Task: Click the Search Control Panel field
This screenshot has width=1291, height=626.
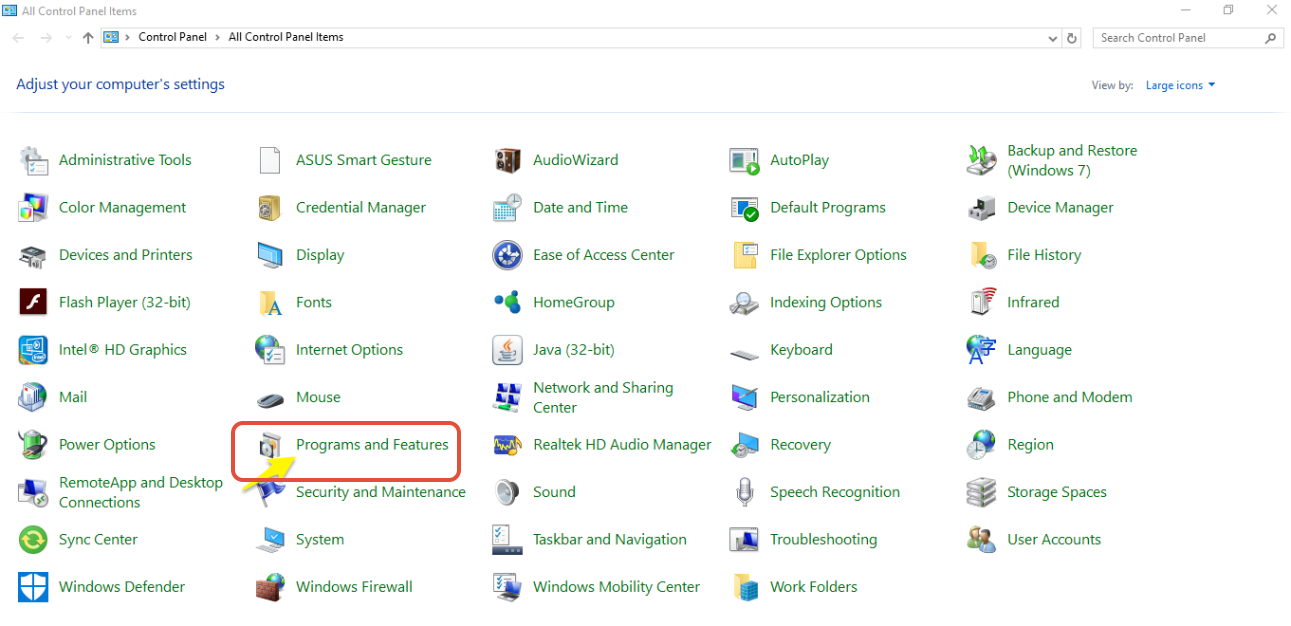Action: pyautogui.click(x=1188, y=38)
